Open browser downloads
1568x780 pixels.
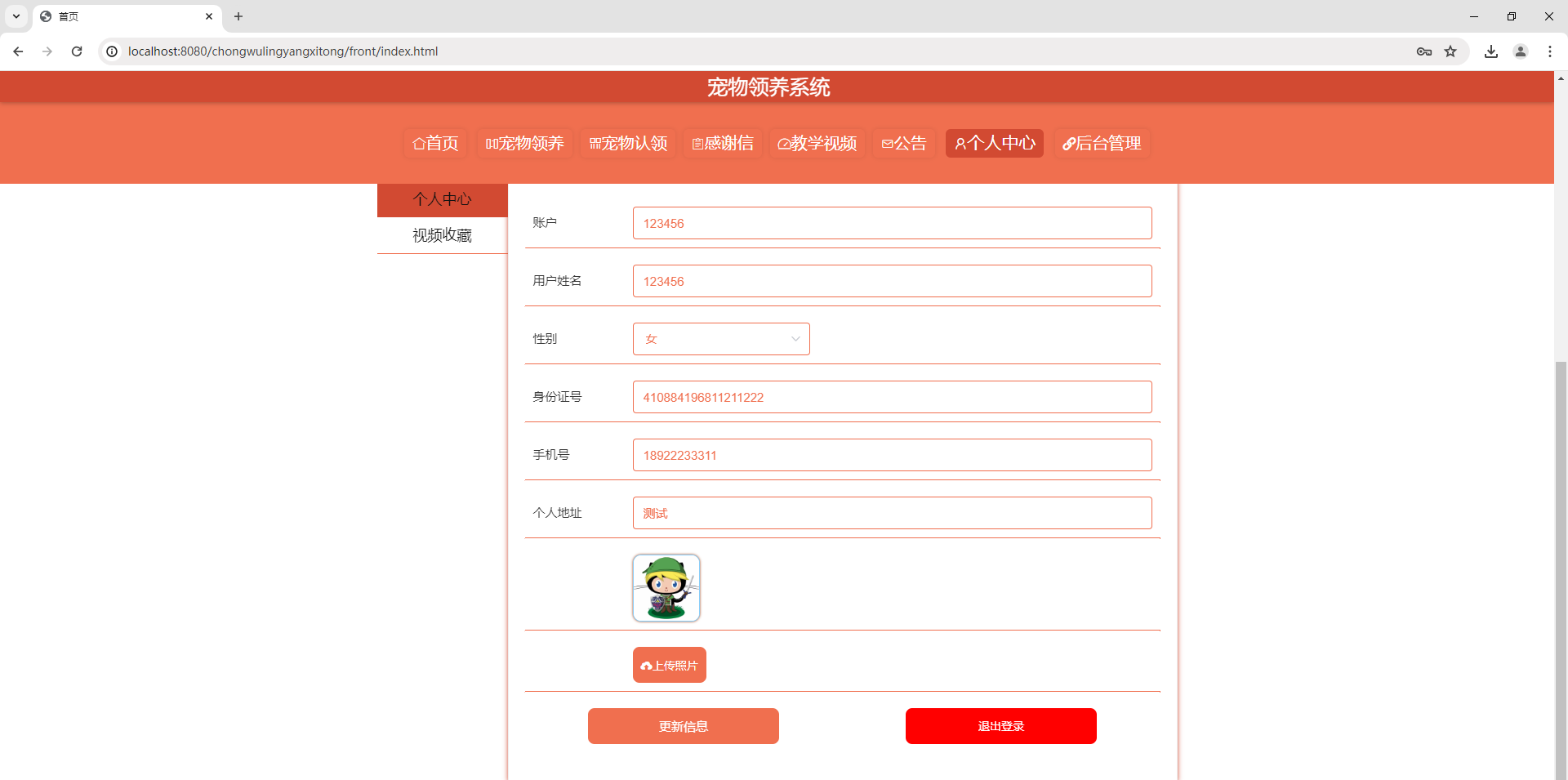1491,51
